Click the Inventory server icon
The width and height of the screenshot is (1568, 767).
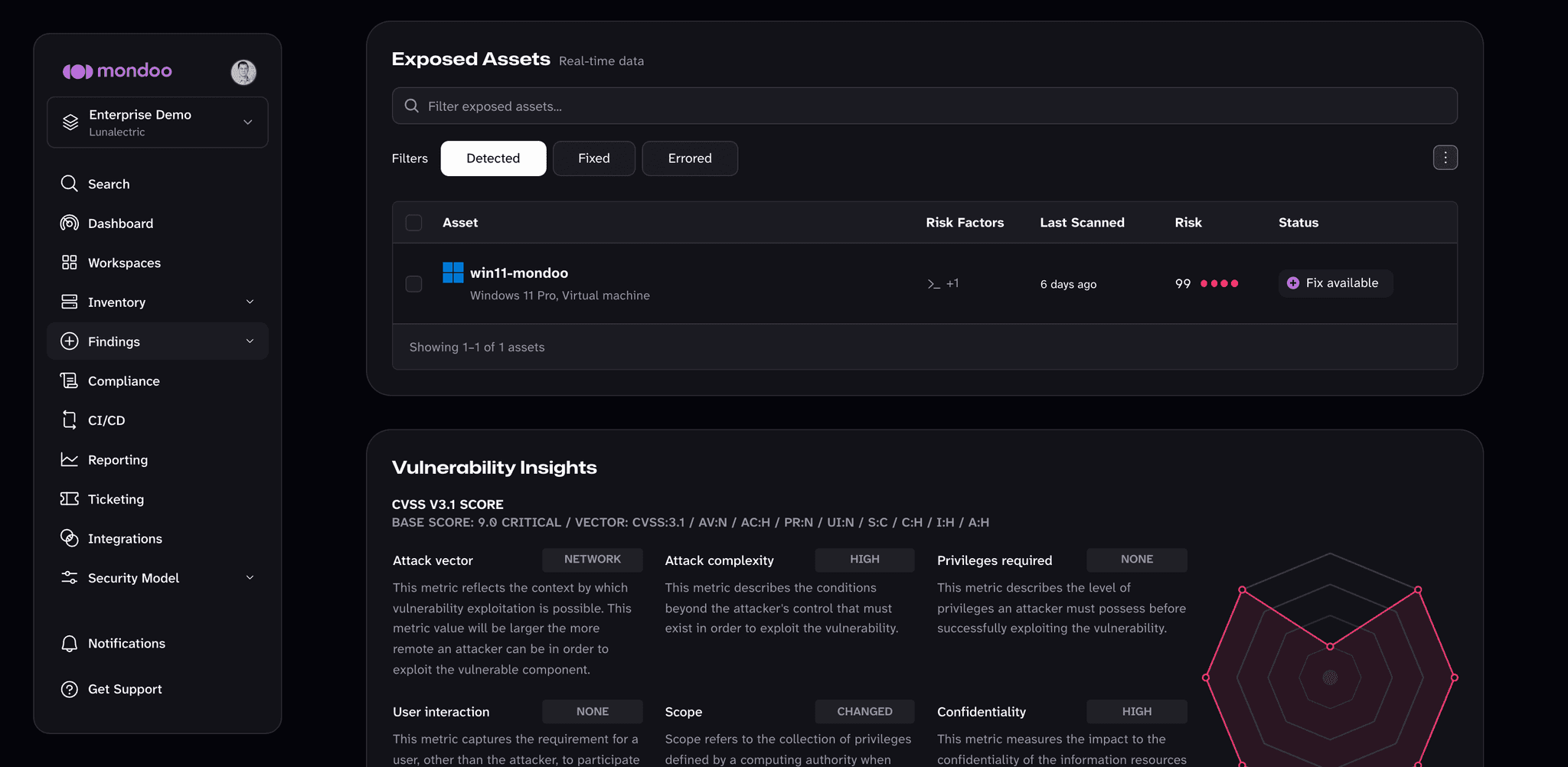(x=69, y=302)
